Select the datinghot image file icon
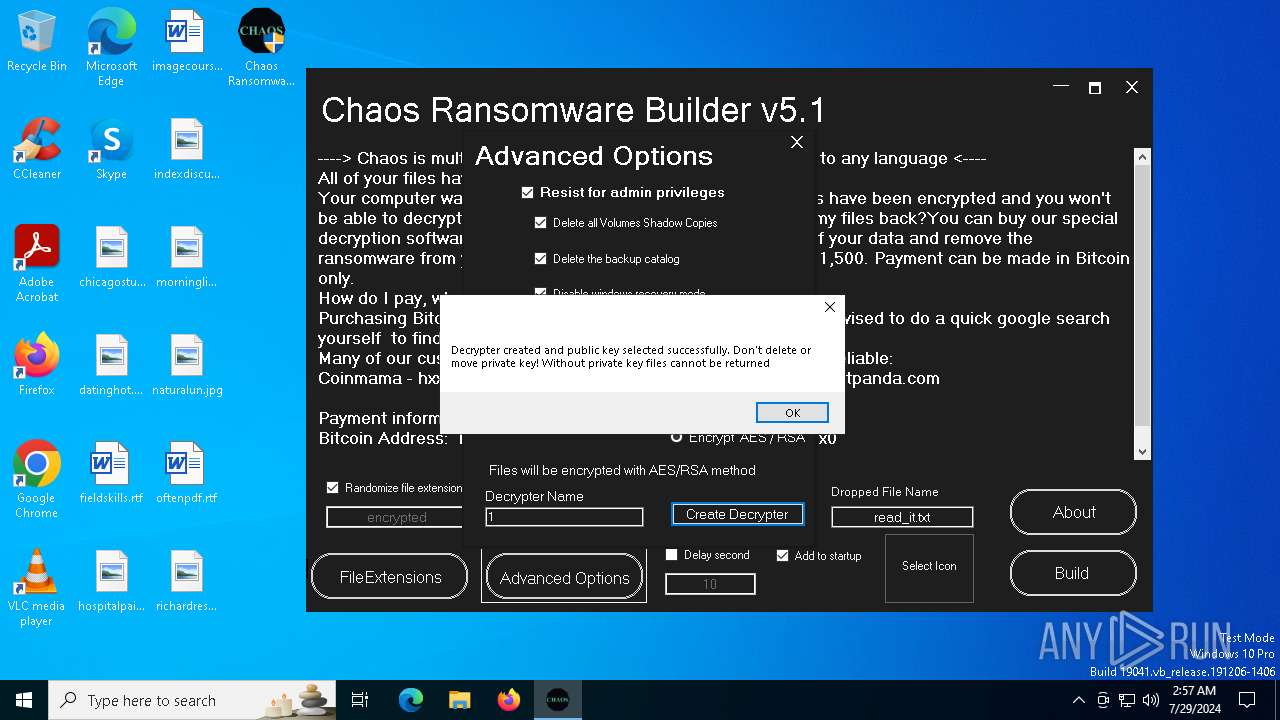This screenshot has width=1280, height=720. [x=111, y=365]
